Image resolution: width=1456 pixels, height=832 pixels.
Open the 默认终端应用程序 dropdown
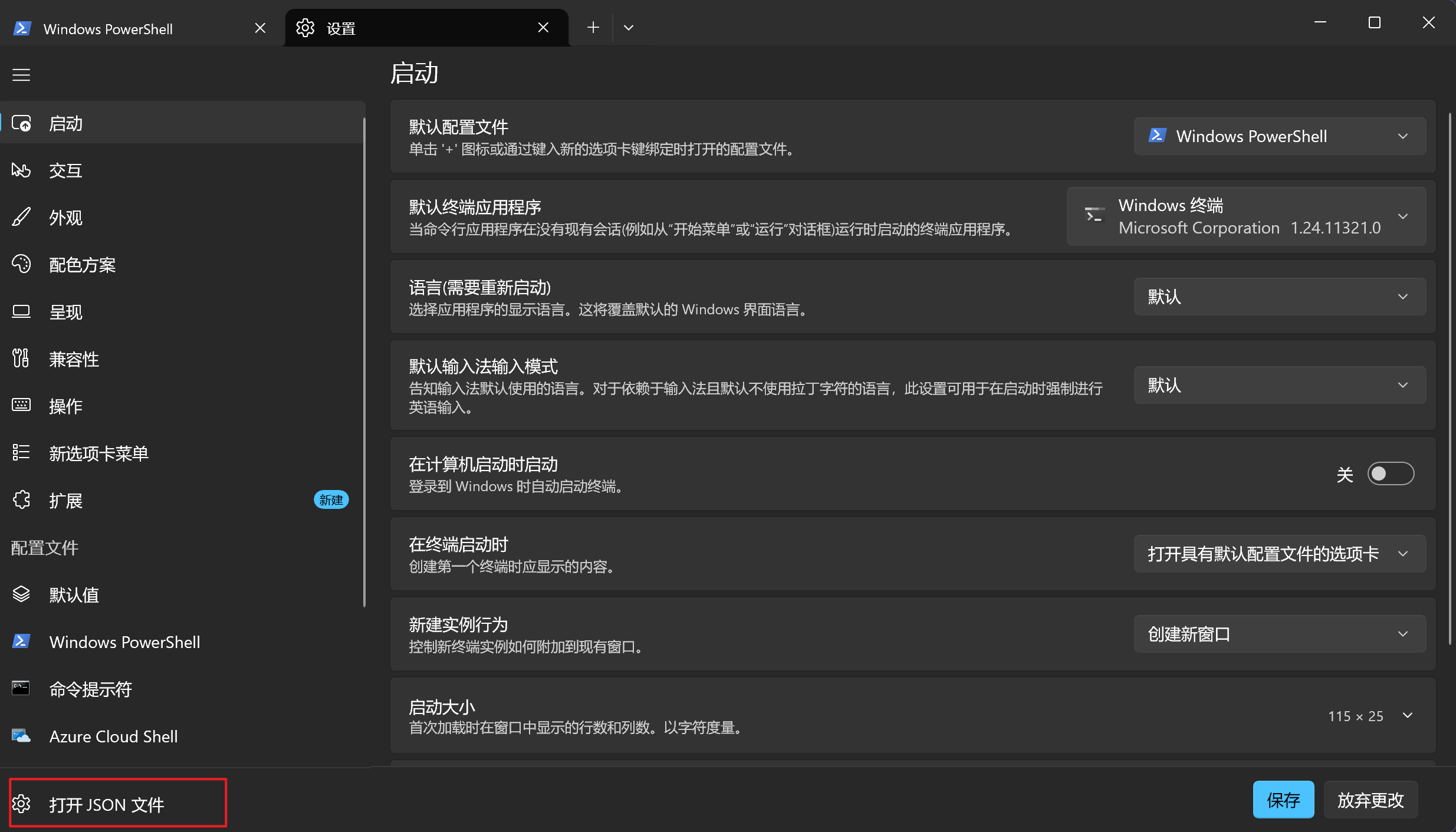pos(1246,216)
